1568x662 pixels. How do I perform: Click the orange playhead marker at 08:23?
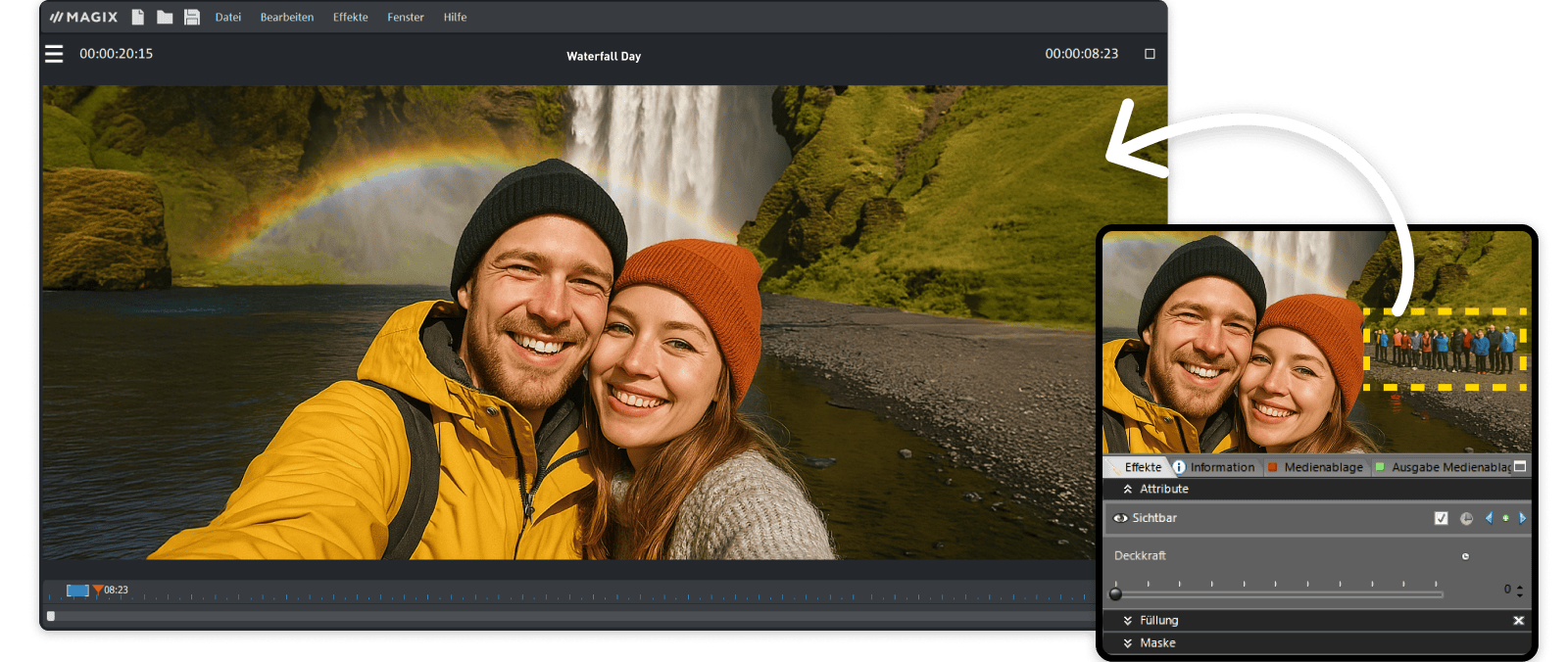[98, 590]
